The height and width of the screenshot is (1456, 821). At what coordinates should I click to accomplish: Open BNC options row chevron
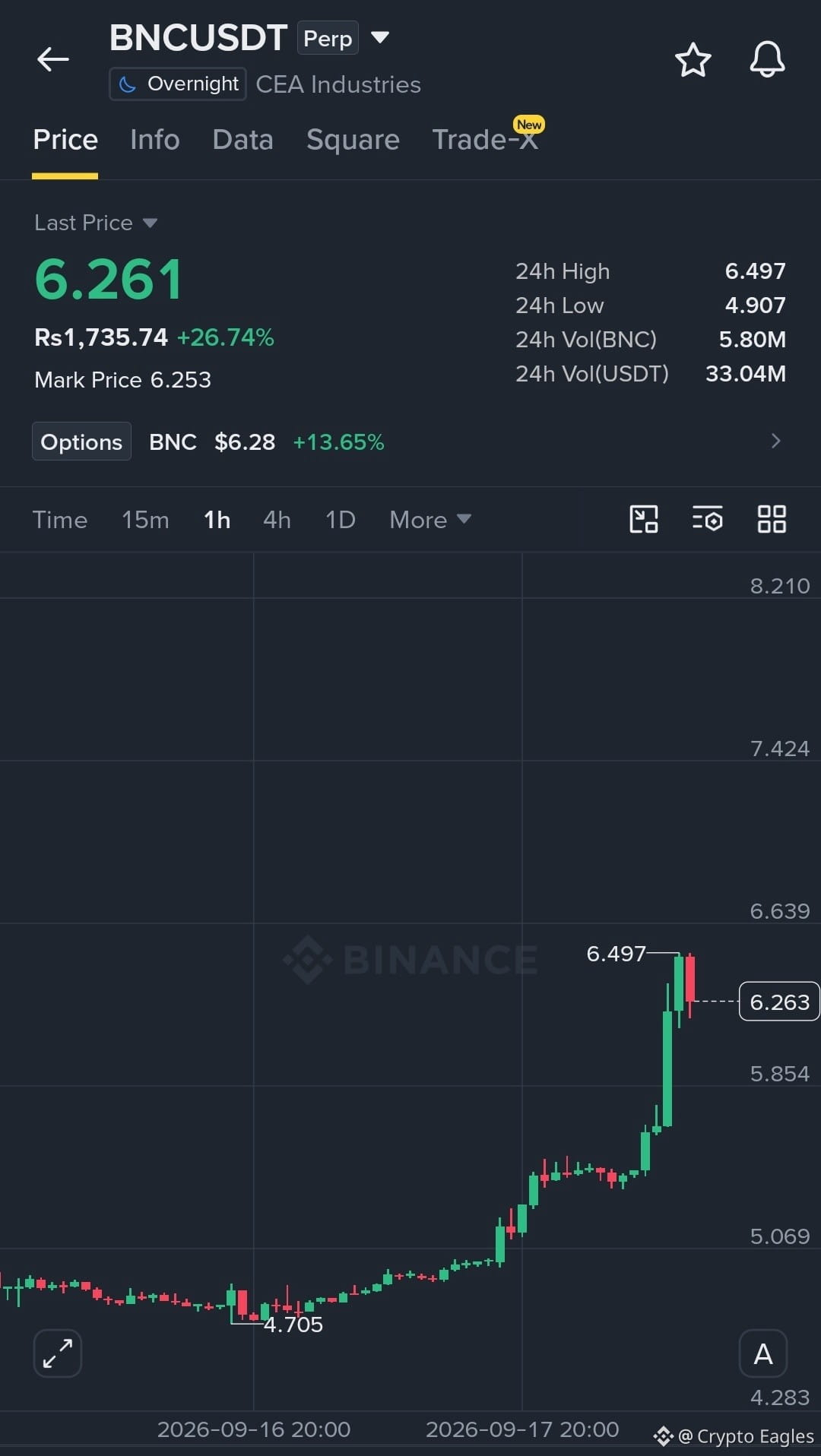(x=775, y=441)
